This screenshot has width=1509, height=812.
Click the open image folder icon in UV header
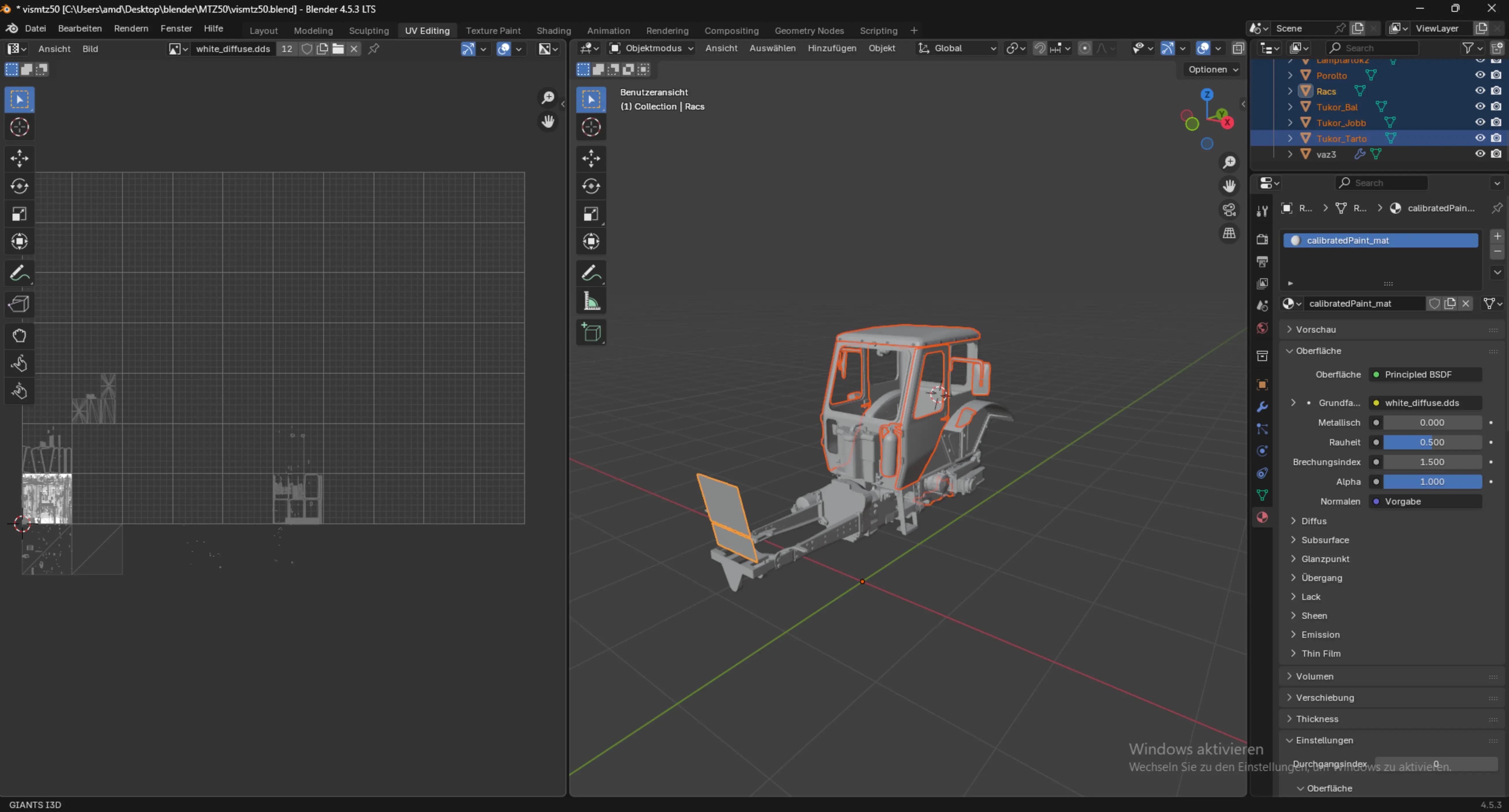coord(338,49)
